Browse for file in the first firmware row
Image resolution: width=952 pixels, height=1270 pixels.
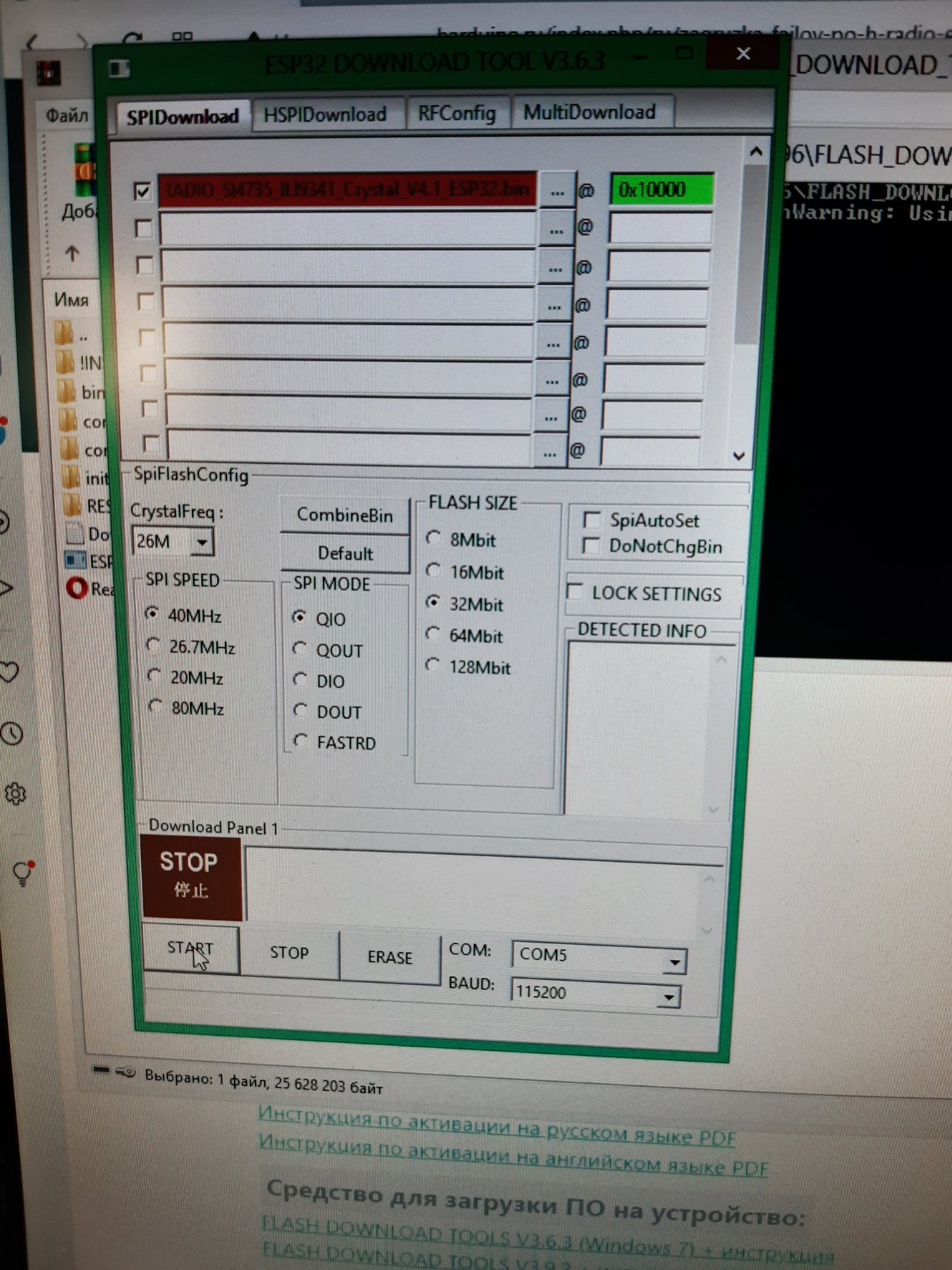click(x=557, y=190)
